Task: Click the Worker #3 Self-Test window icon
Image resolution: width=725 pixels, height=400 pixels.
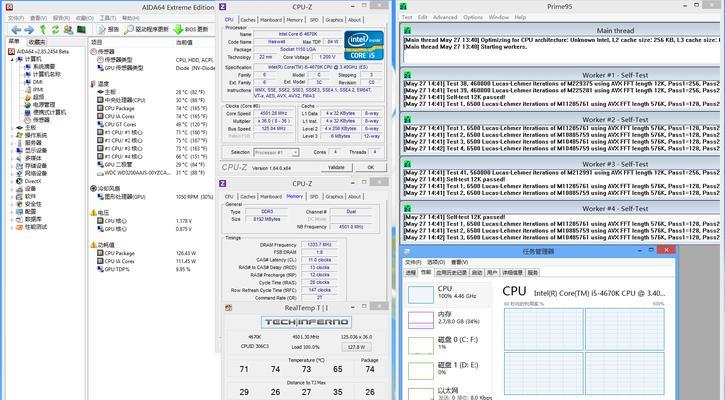Action: tap(407, 164)
